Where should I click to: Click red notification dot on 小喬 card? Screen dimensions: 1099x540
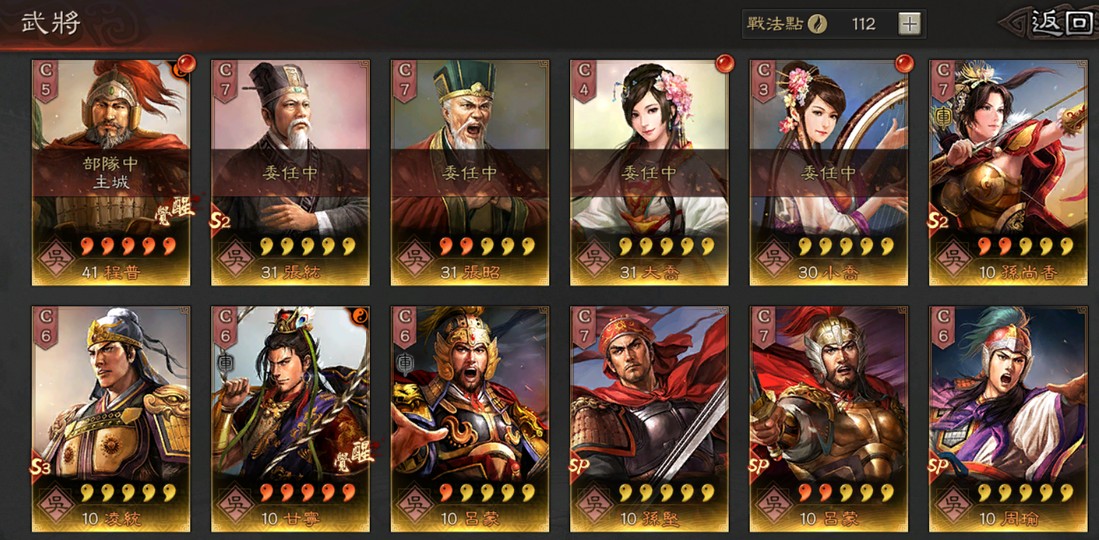click(x=904, y=63)
